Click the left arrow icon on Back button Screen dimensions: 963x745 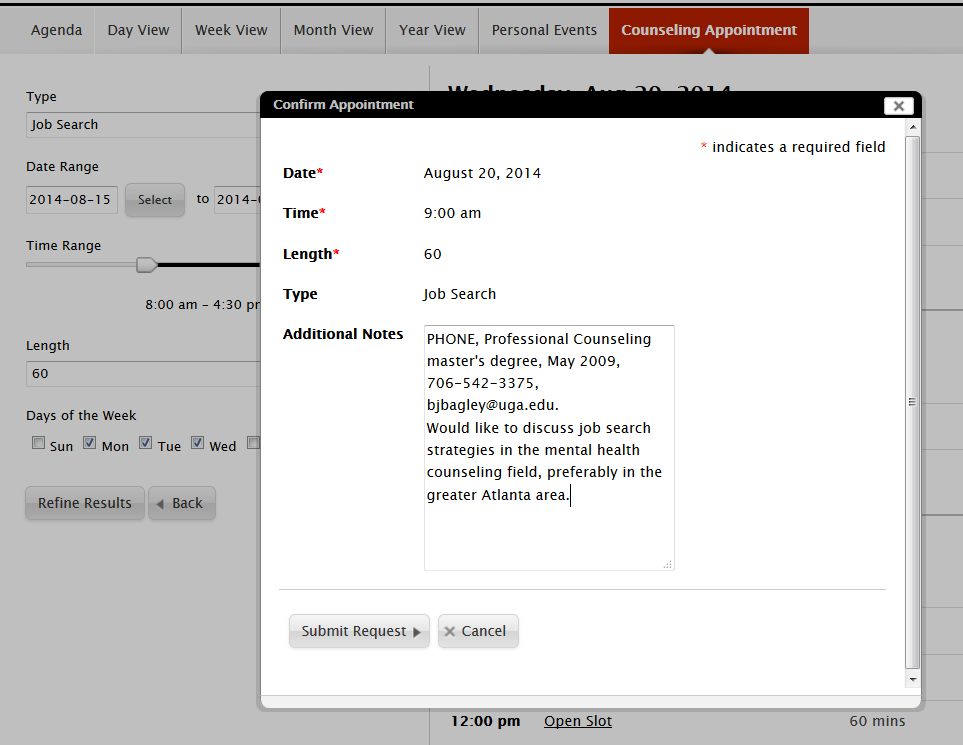pyautogui.click(x=160, y=504)
